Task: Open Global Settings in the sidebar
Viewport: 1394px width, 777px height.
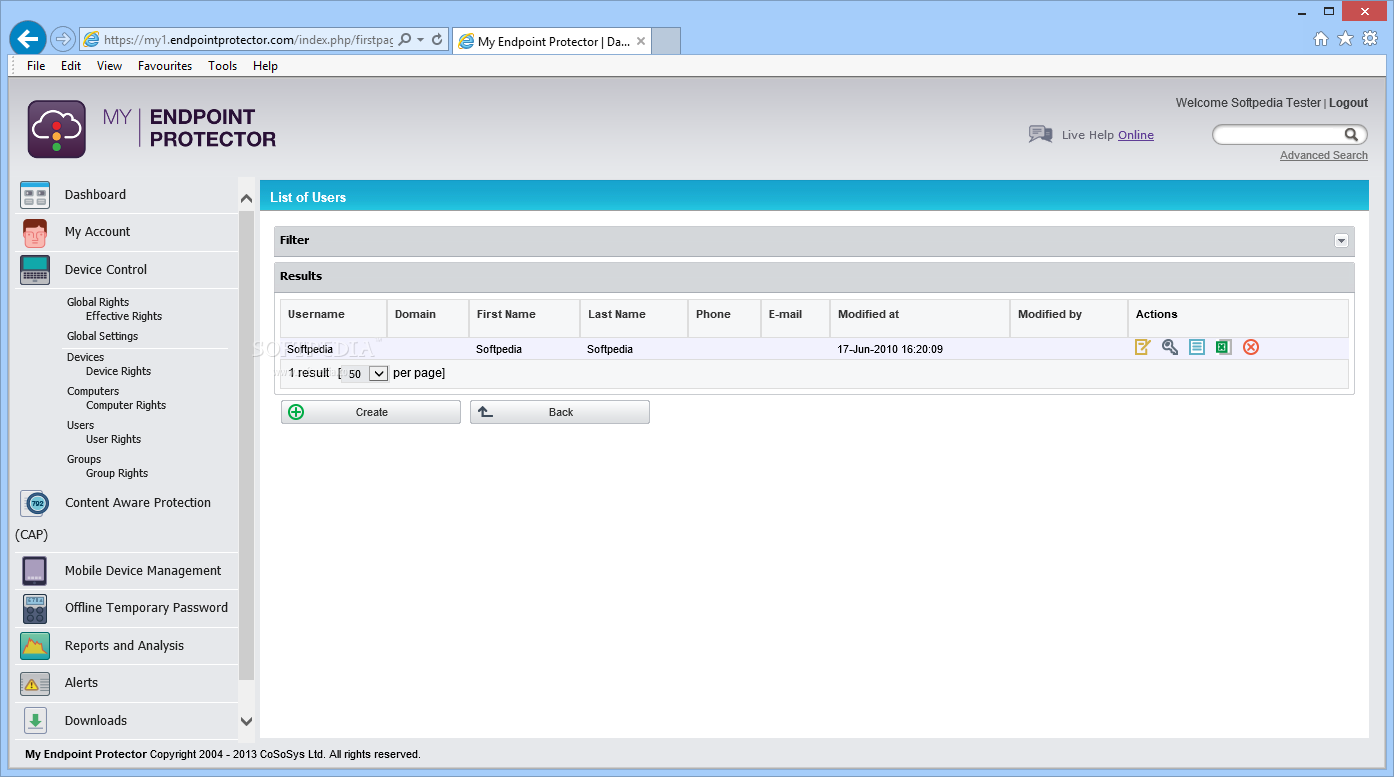Action: (x=103, y=336)
